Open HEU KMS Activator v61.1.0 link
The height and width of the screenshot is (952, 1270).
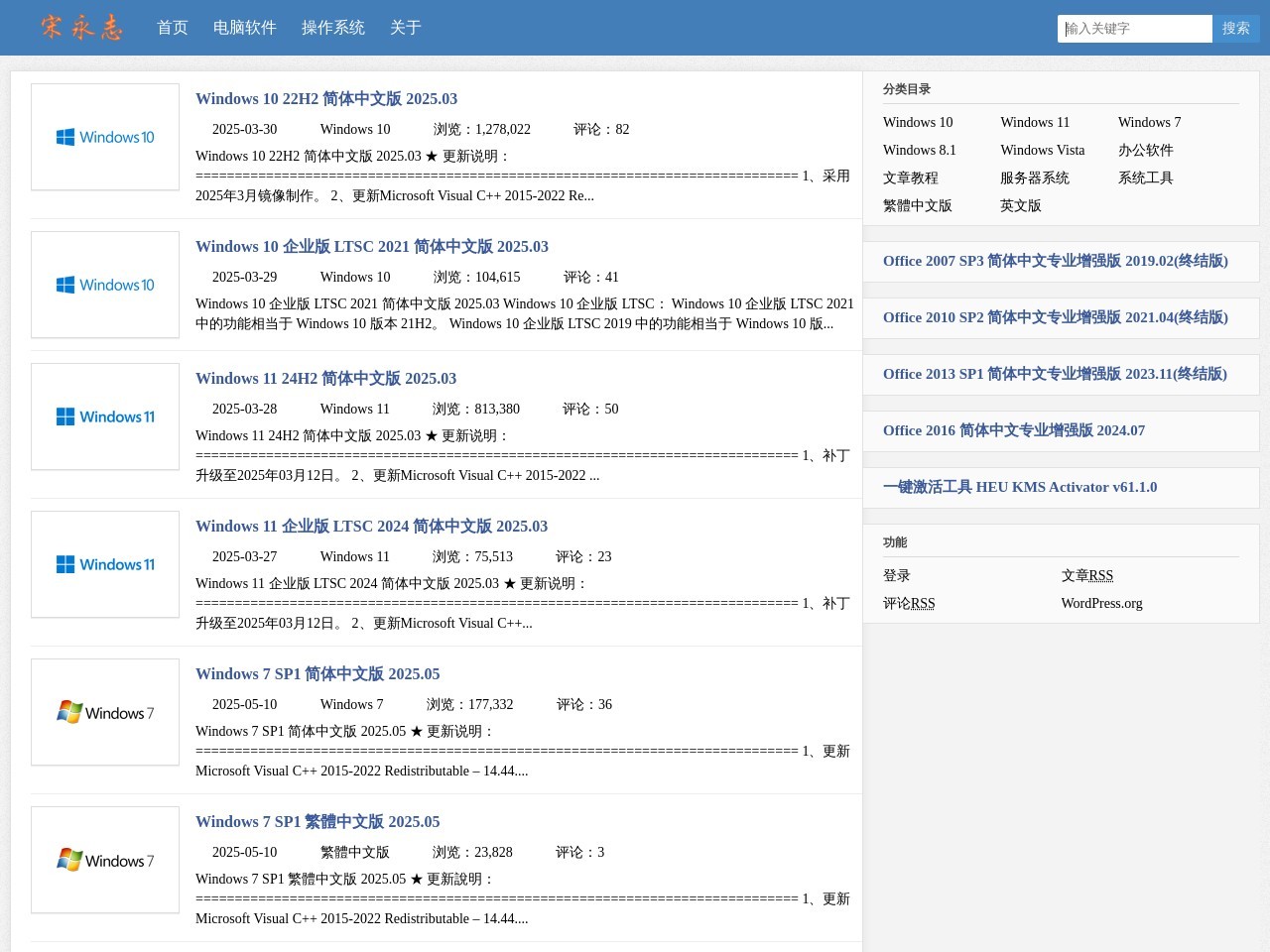click(1020, 488)
